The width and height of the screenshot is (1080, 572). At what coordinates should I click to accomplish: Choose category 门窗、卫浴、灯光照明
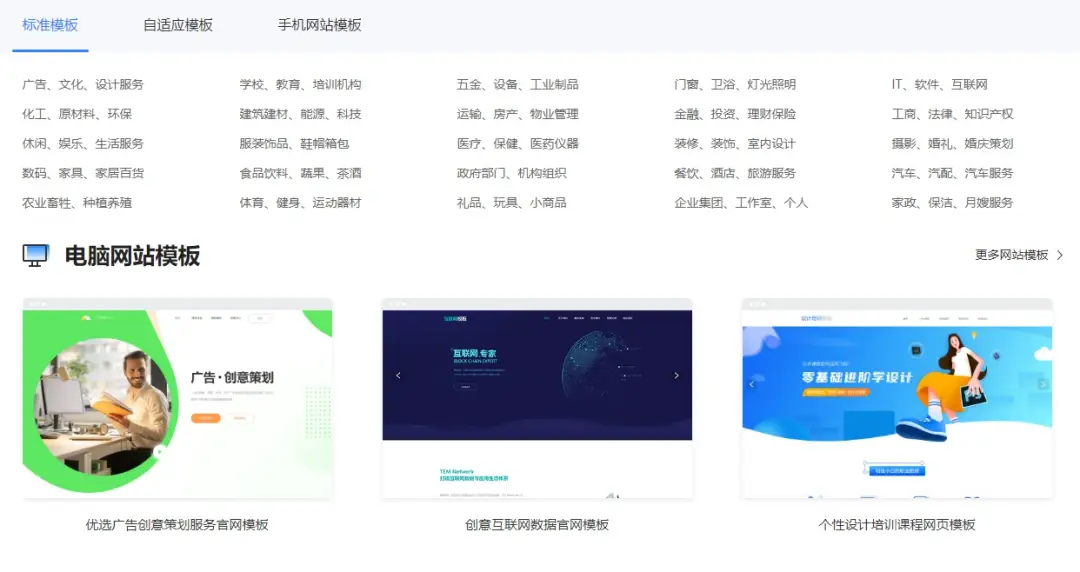pos(735,85)
